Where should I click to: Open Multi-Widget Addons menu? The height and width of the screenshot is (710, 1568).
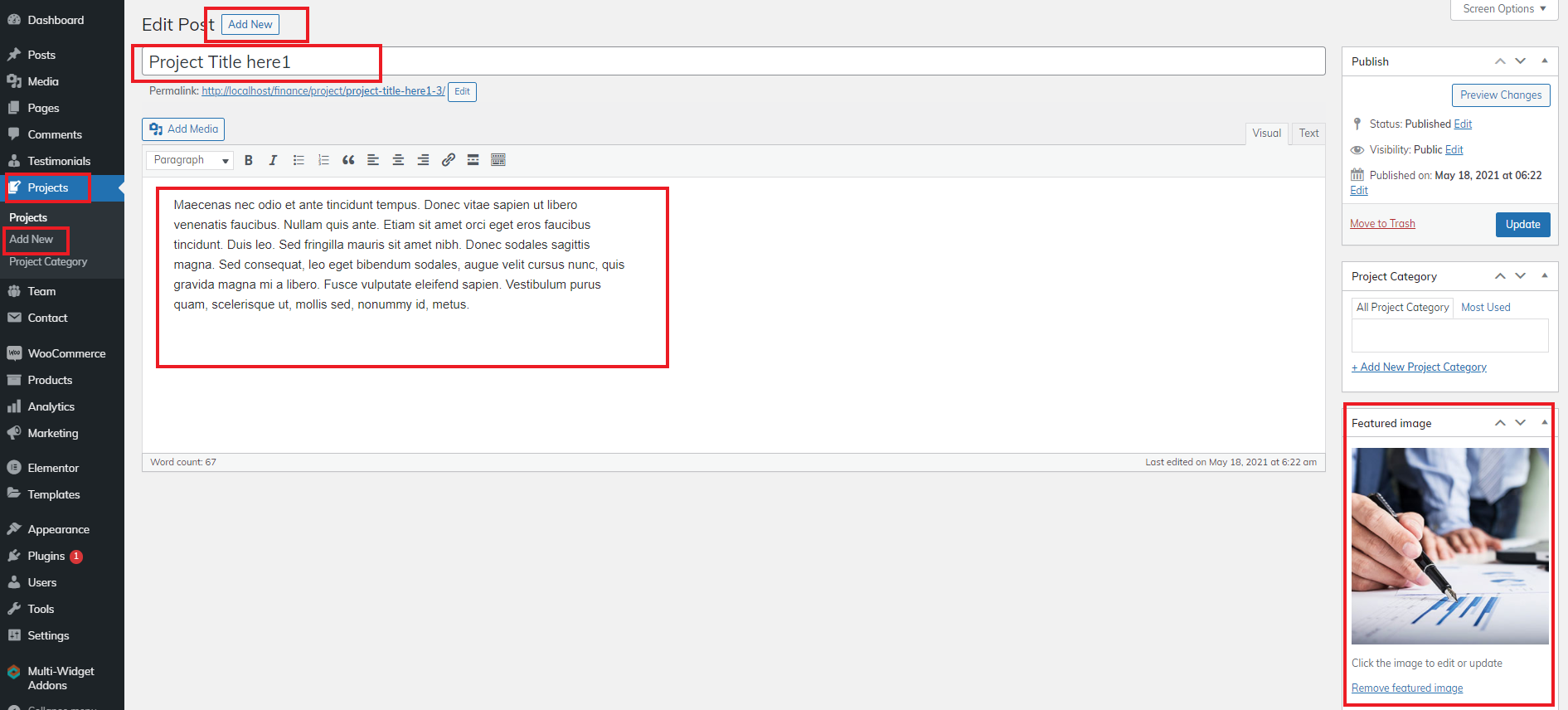coord(62,678)
